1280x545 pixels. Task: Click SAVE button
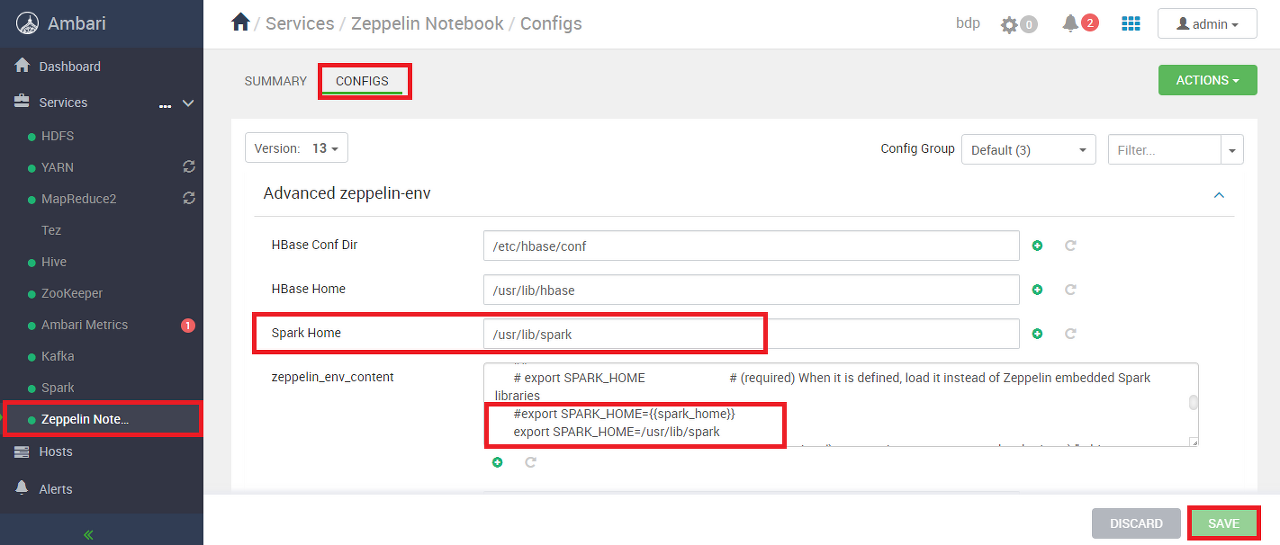(x=1223, y=523)
